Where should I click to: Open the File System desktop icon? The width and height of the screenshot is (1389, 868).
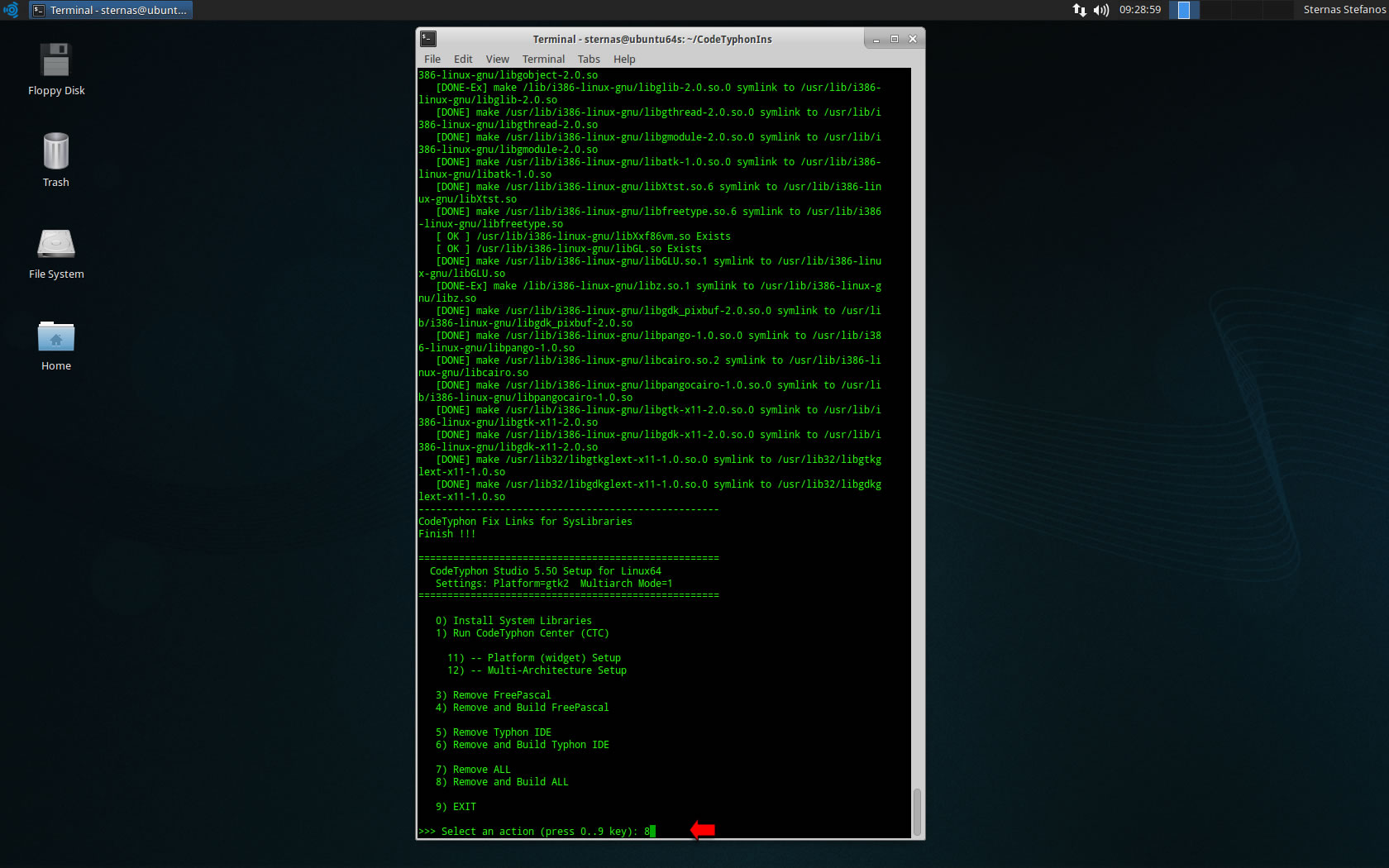click(x=56, y=254)
